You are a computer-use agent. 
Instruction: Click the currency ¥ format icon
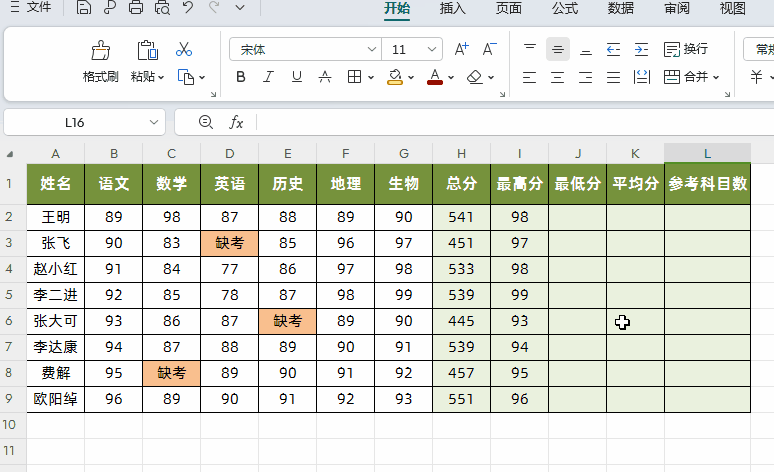[x=756, y=77]
